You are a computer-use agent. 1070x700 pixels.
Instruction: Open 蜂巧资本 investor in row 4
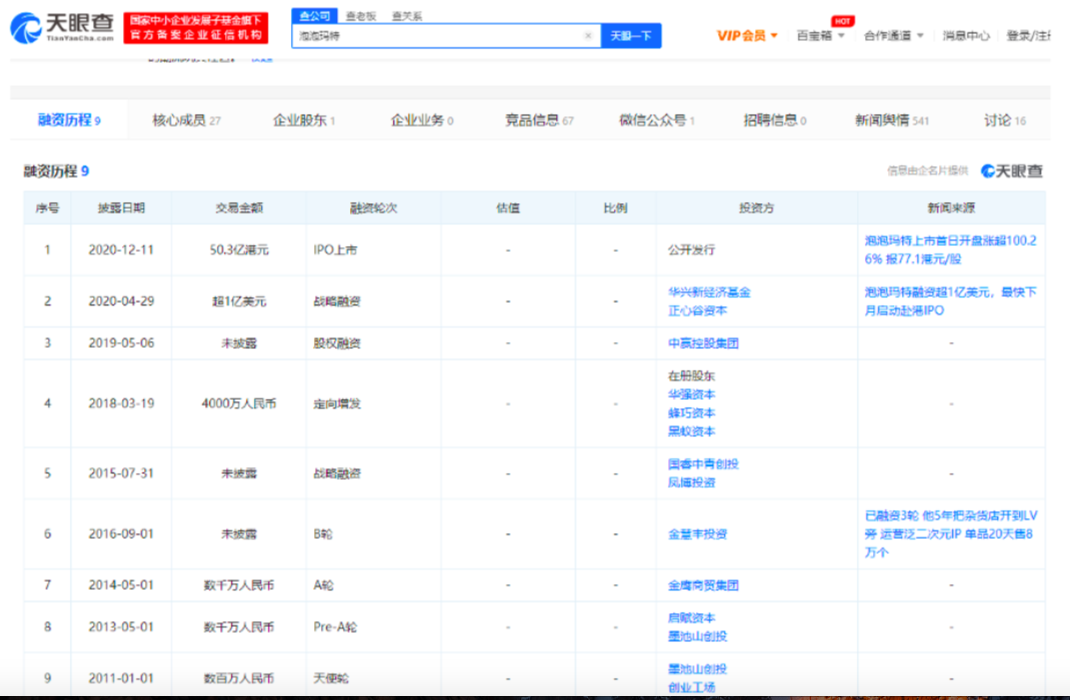point(691,413)
